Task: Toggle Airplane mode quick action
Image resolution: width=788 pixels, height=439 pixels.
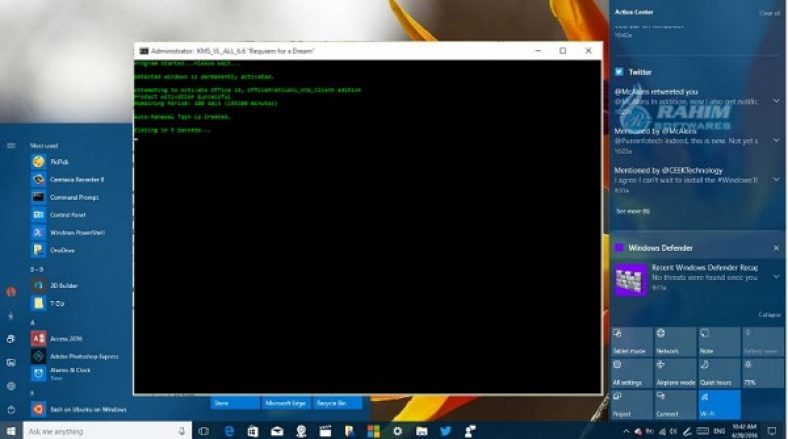Action: click(x=675, y=372)
